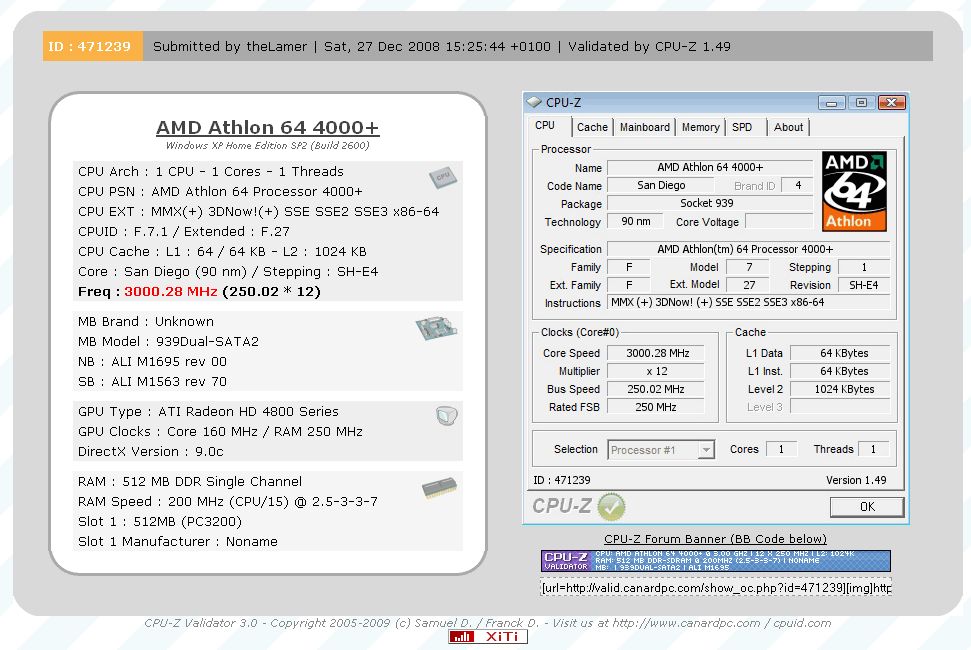Click the L1 Data value 64 KBytes
The height and width of the screenshot is (650, 971).
coord(841,353)
